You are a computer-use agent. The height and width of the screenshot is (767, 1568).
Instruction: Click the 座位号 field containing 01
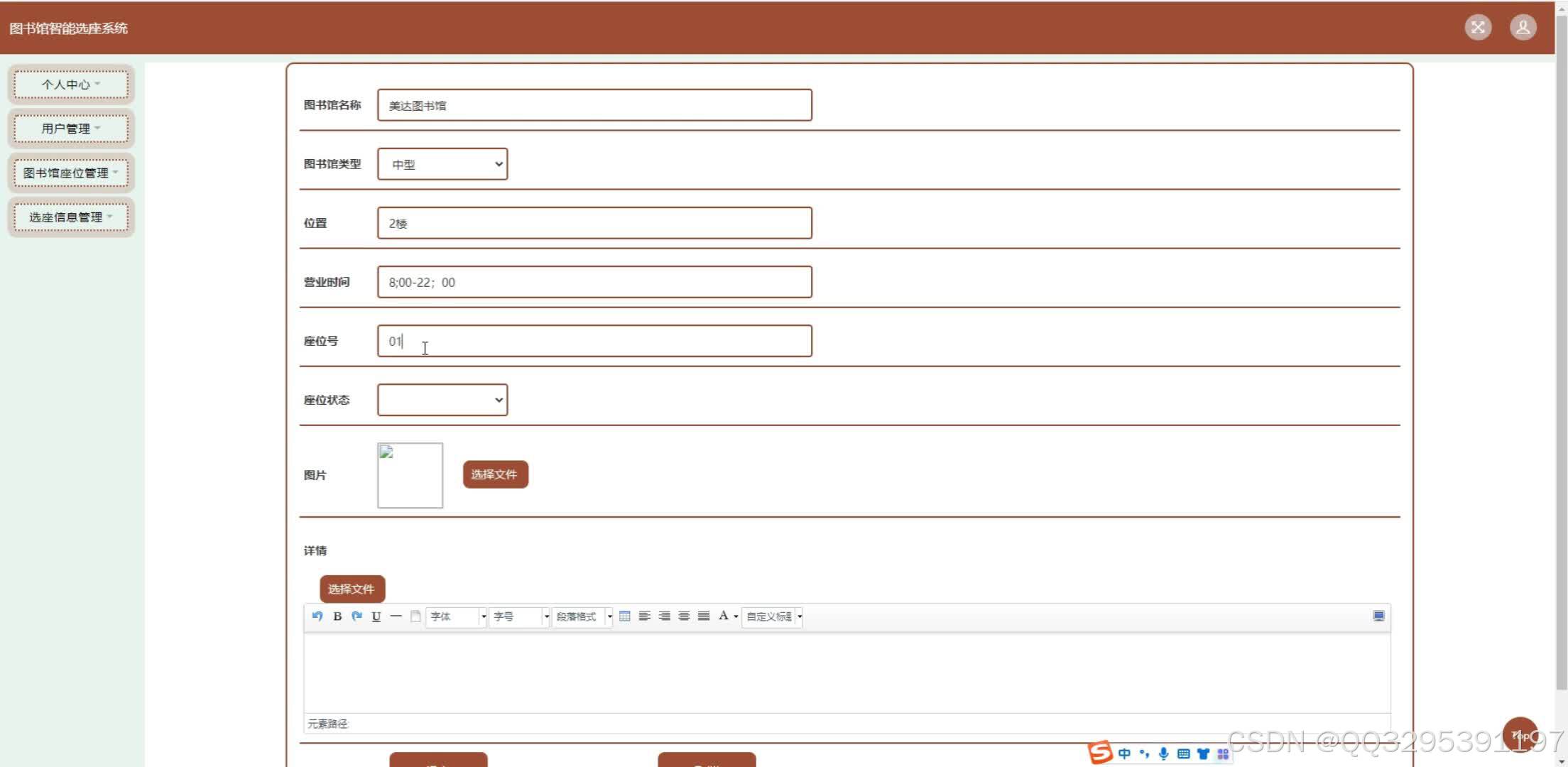(594, 341)
